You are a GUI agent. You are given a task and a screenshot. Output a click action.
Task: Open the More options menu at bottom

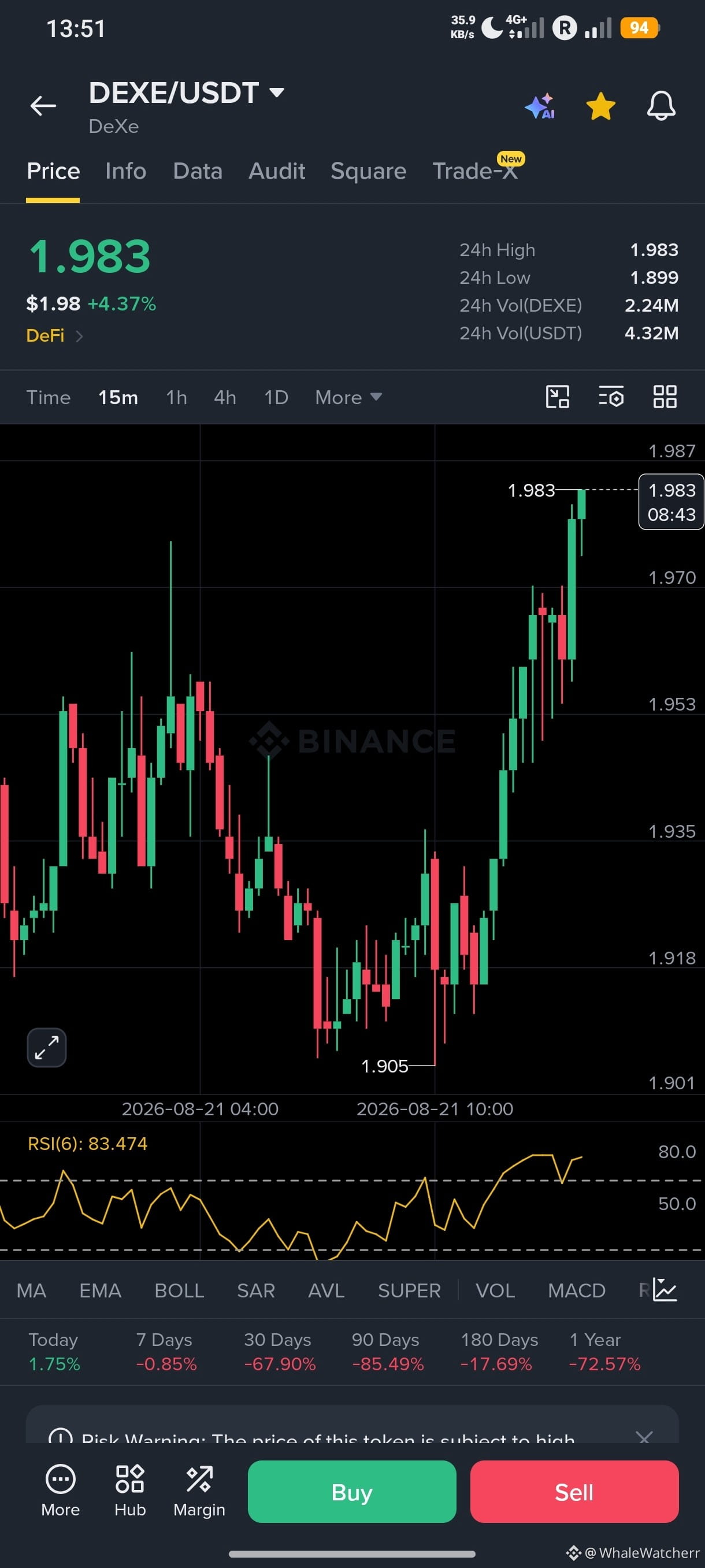tap(60, 1491)
